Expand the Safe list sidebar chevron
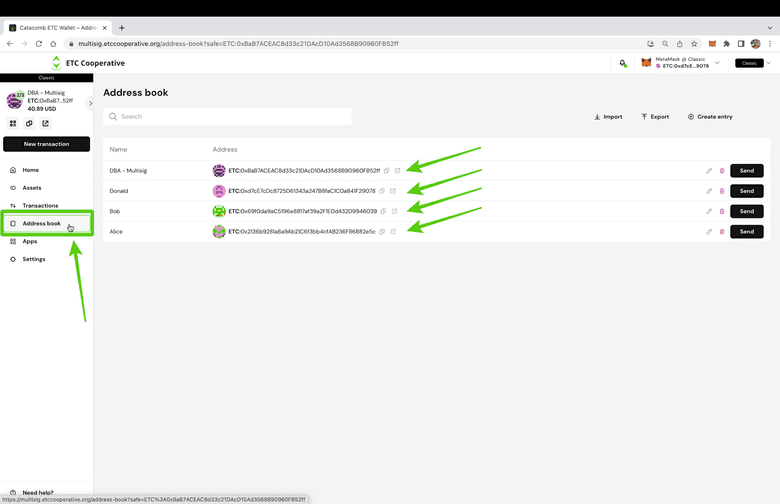Image resolution: width=780 pixels, height=504 pixels. [x=90, y=103]
